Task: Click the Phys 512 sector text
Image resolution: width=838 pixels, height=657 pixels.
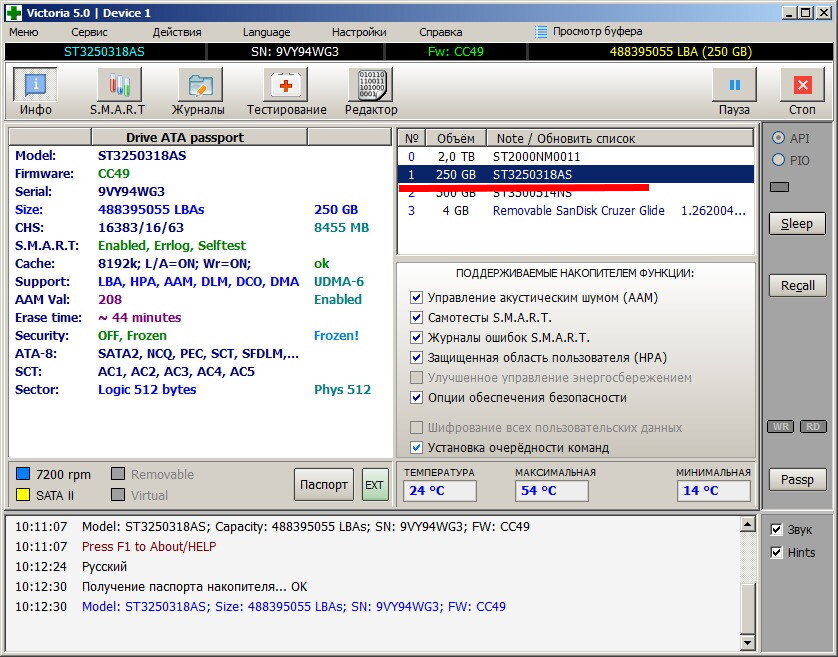Action: [343, 390]
